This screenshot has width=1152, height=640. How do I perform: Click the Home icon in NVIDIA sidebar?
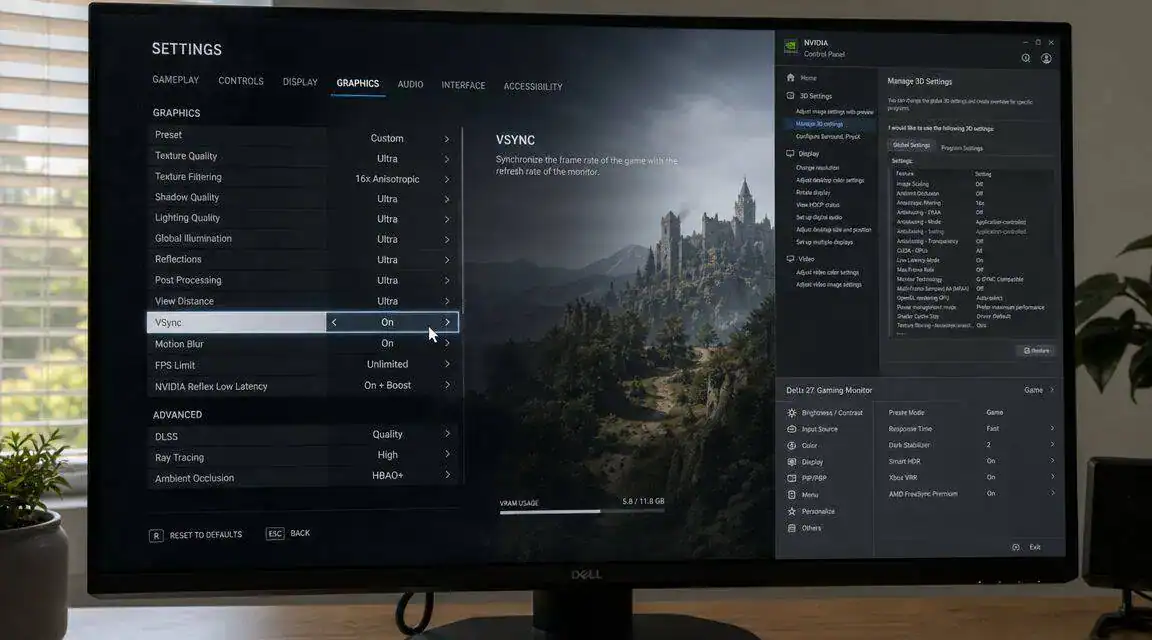point(791,77)
